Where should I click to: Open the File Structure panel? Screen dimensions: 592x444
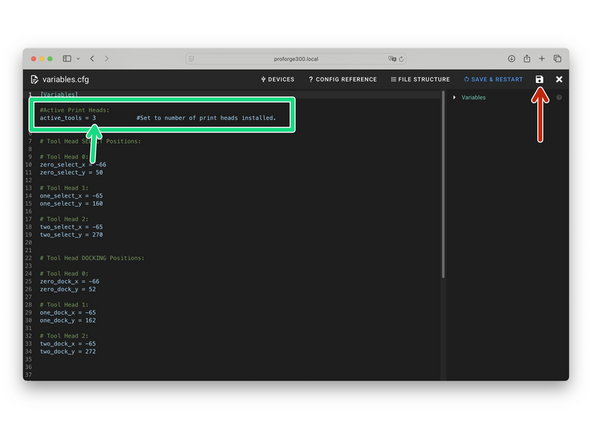tap(420, 79)
